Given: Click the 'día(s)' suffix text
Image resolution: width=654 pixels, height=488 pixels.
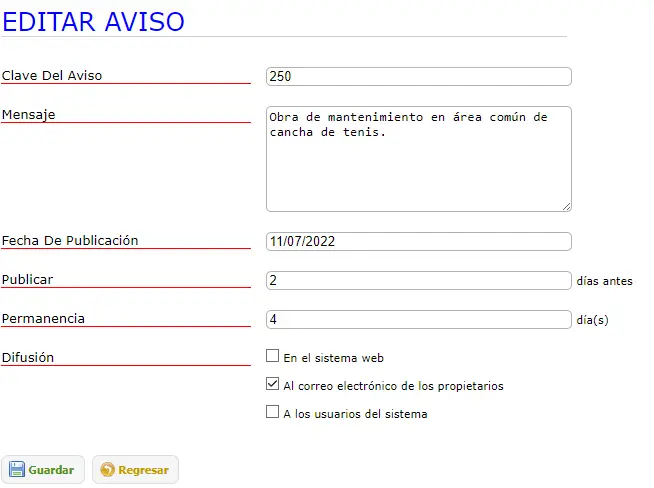Looking at the screenshot, I should click(x=592, y=320).
